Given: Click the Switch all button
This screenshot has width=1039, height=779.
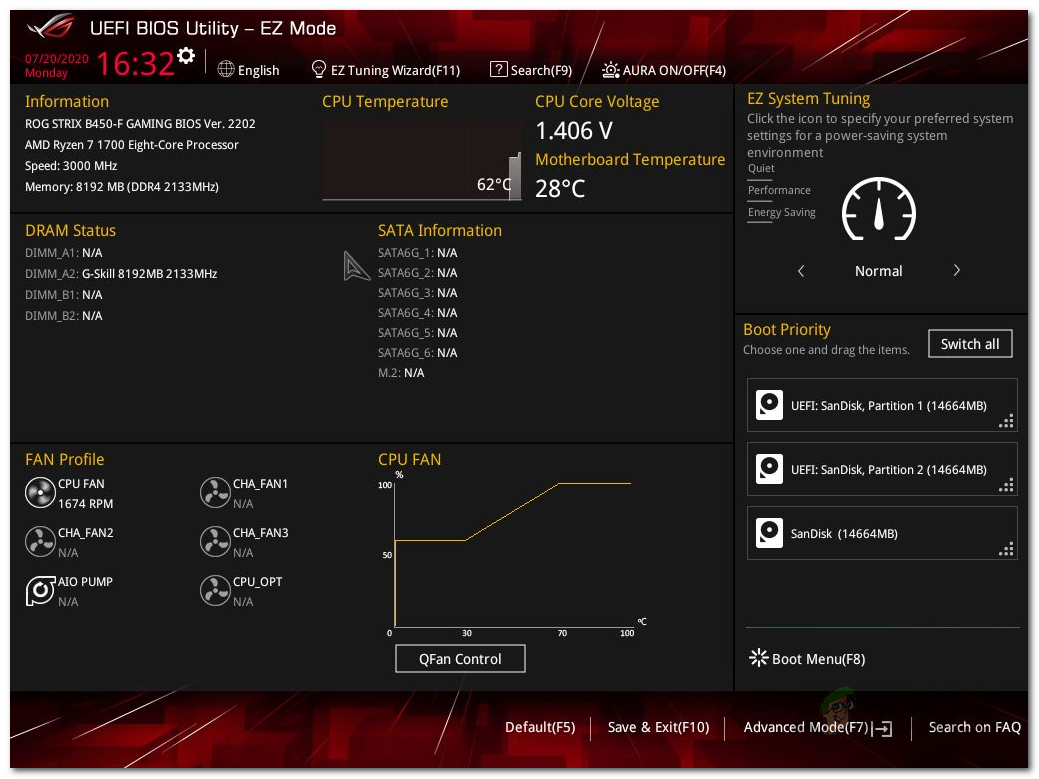Looking at the screenshot, I should tap(970, 344).
